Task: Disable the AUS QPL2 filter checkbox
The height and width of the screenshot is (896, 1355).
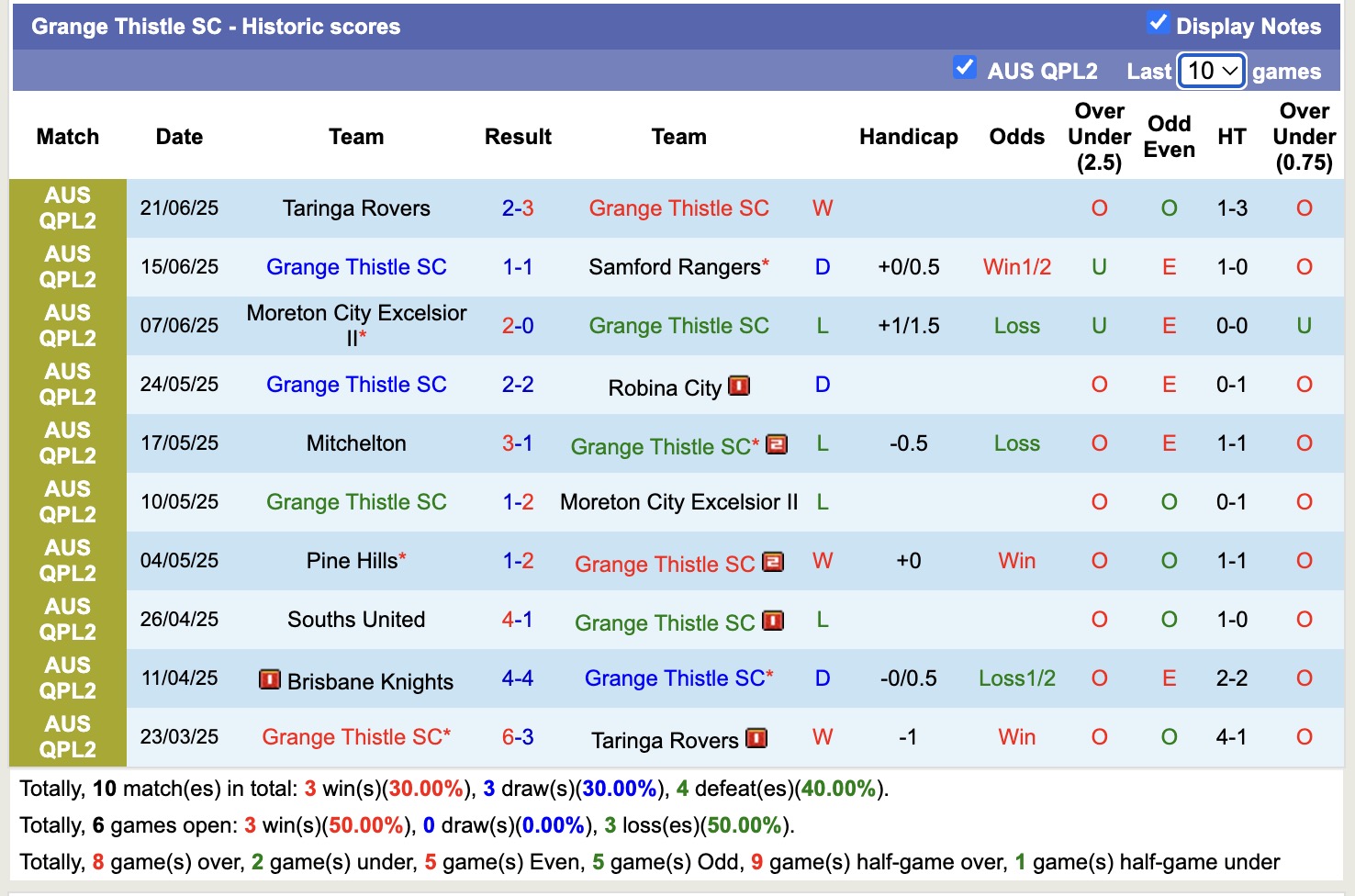Action: 965,67
